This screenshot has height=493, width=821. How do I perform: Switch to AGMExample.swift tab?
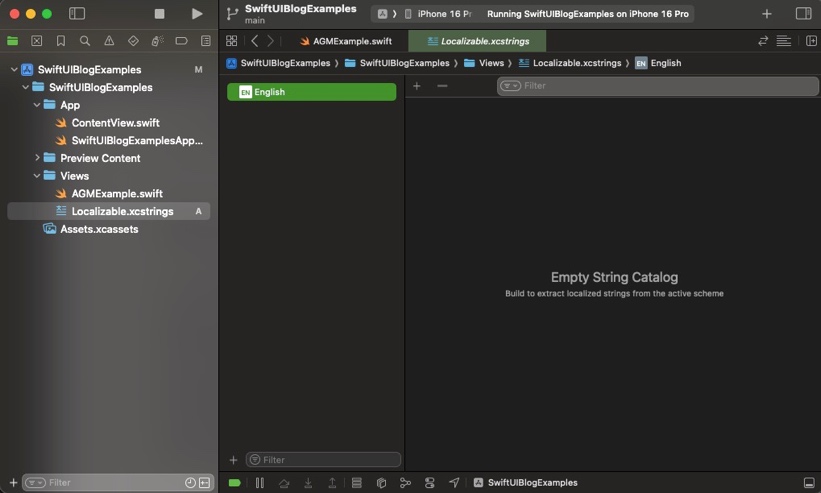click(346, 41)
